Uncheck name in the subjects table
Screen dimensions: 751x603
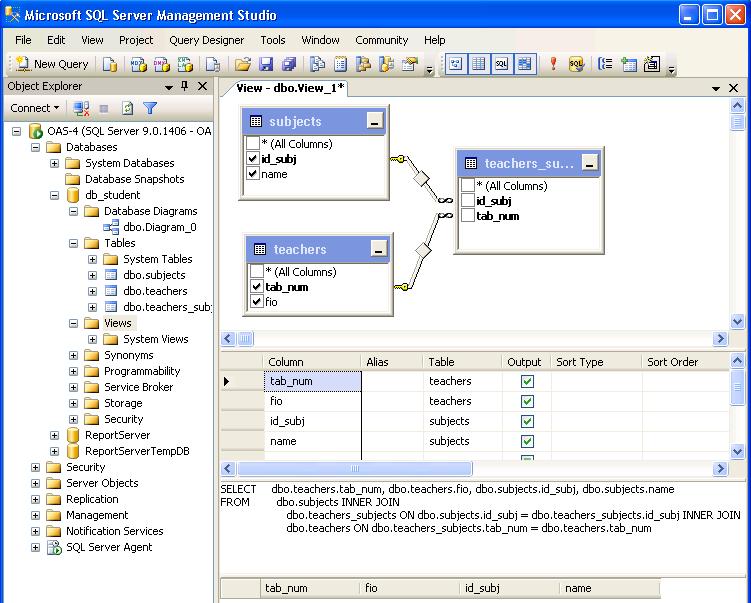253,173
